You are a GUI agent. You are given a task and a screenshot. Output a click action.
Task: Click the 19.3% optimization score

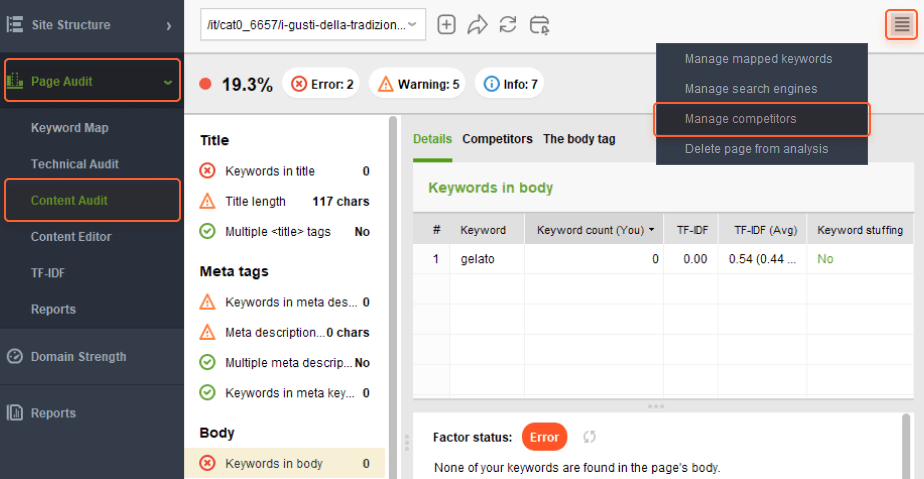pos(247,84)
